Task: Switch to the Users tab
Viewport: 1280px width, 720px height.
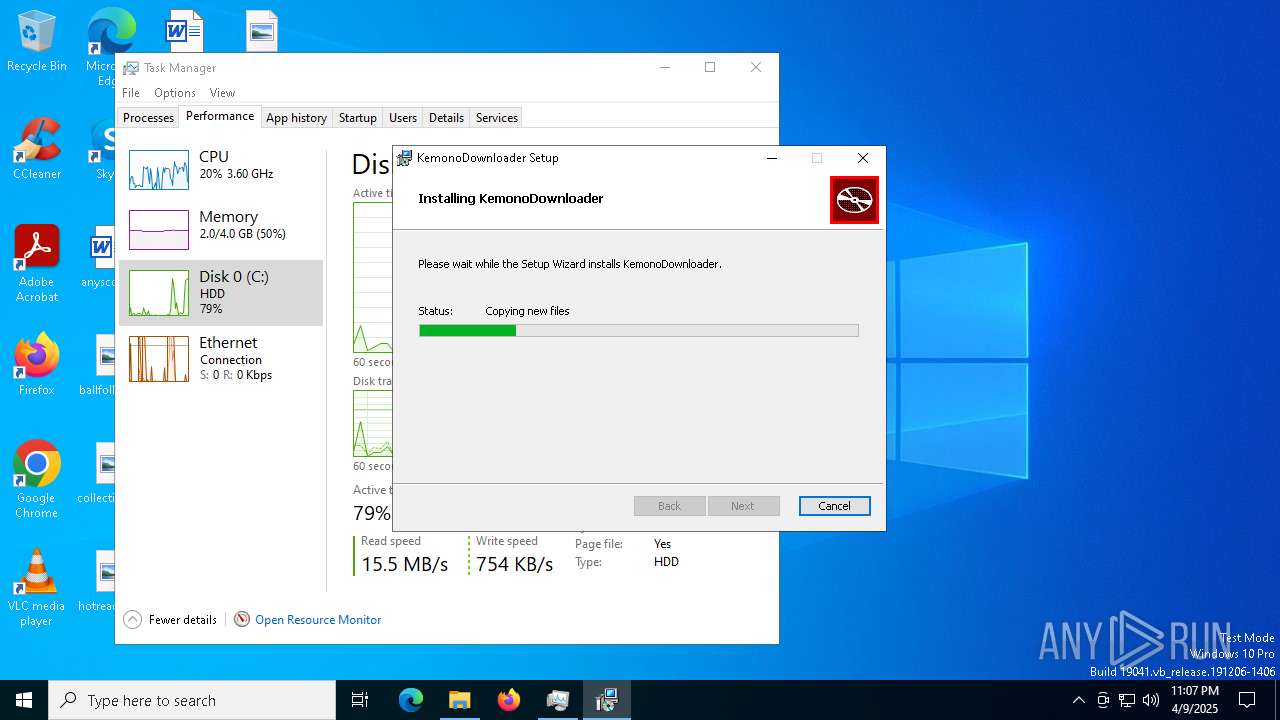Action: coord(403,118)
